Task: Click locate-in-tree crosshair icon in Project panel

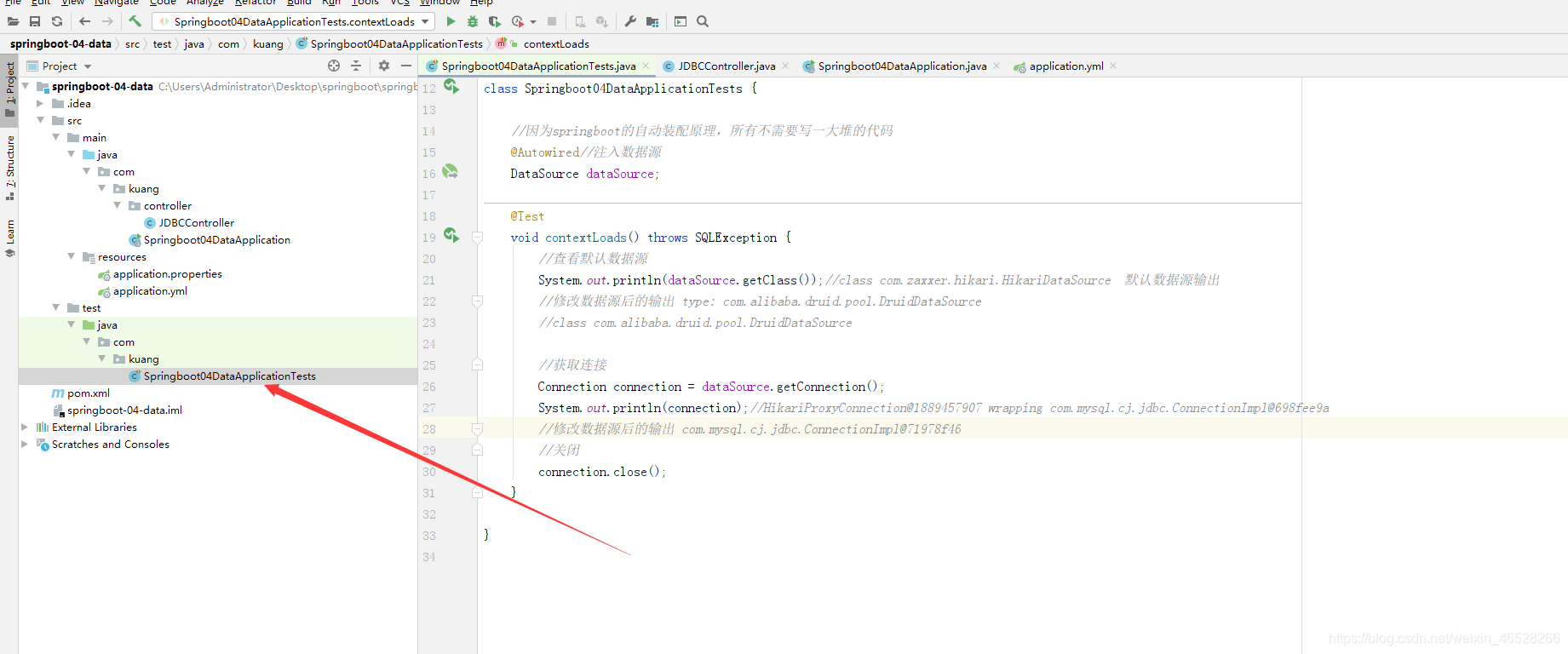Action: pyautogui.click(x=334, y=66)
